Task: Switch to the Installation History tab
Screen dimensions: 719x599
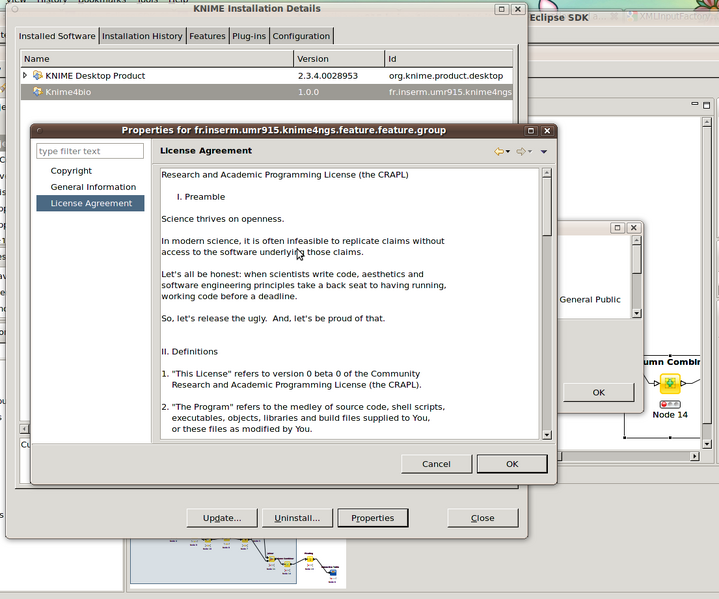Action: [x=142, y=36]
